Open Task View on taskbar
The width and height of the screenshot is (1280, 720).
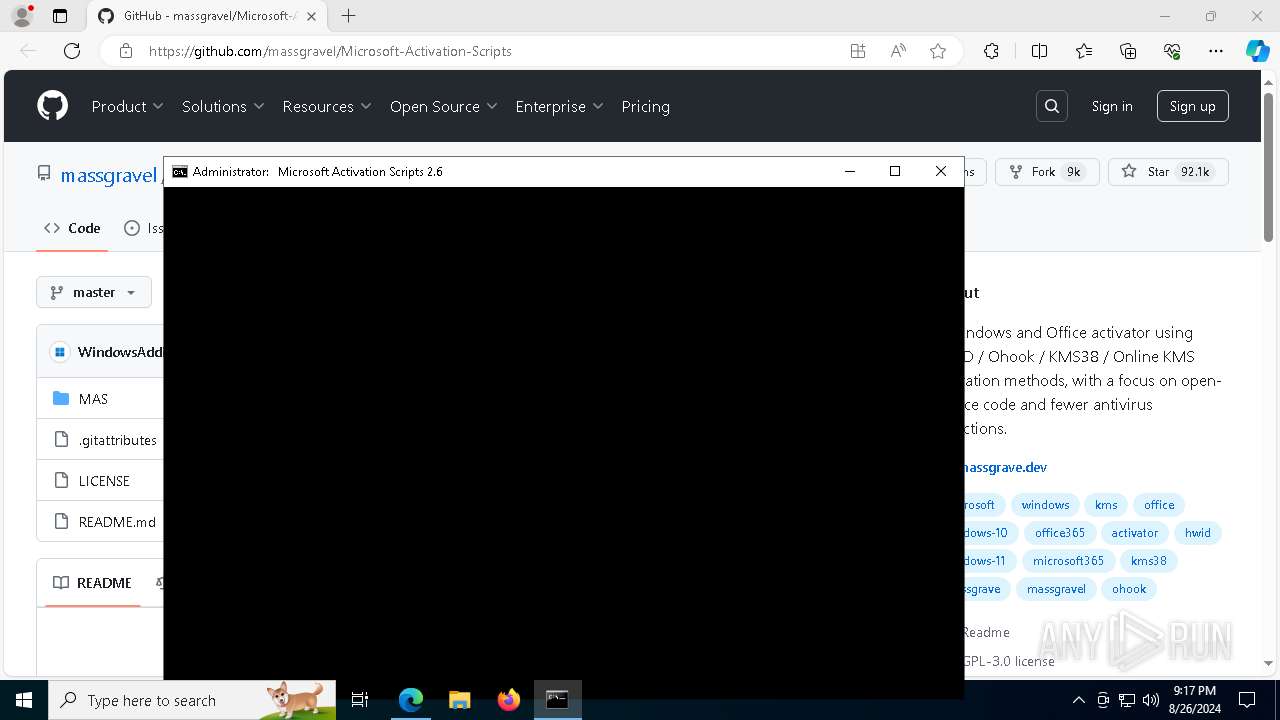pos(360,700)
